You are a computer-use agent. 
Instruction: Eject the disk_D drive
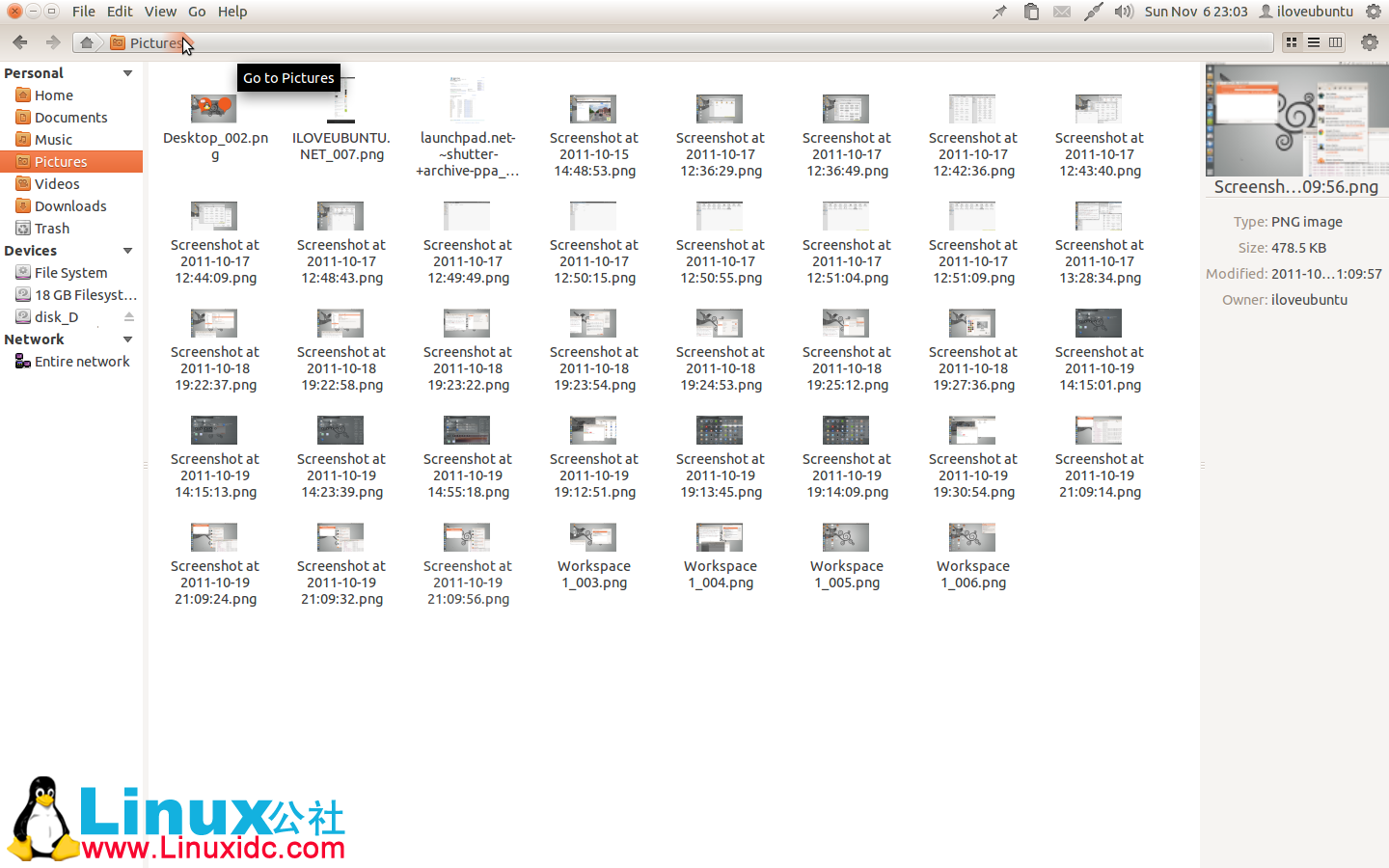point(130,316)
